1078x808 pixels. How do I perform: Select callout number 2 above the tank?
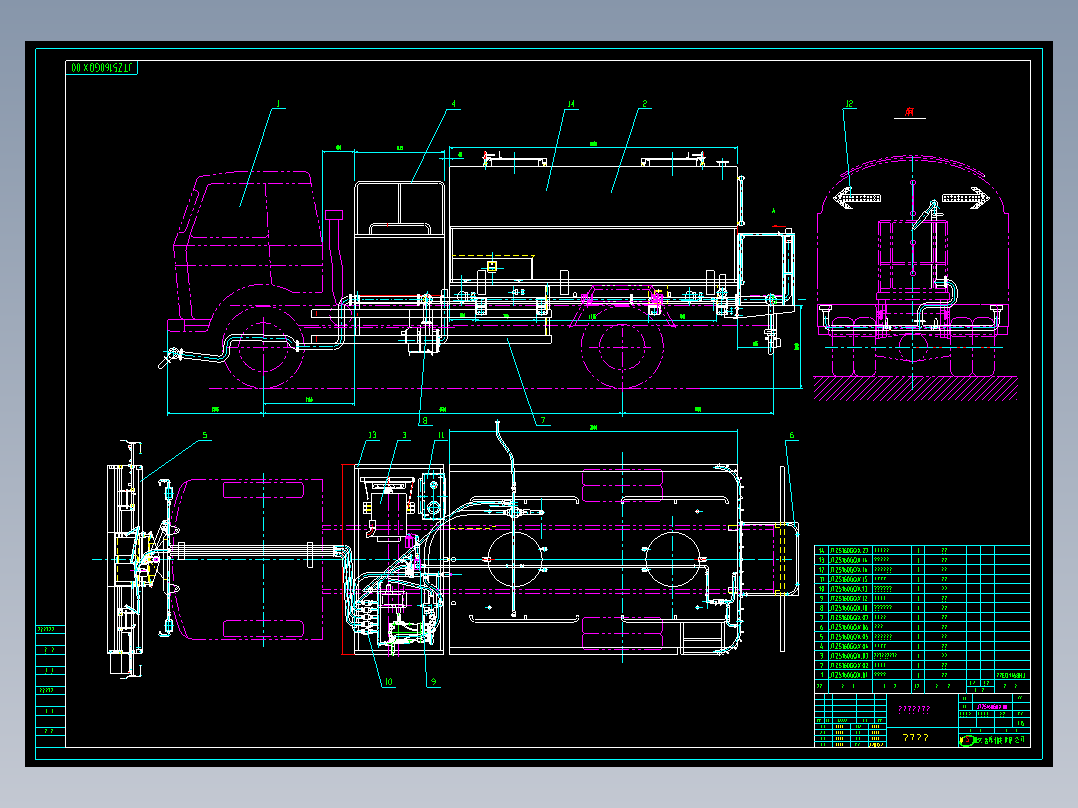coord(644,104)
